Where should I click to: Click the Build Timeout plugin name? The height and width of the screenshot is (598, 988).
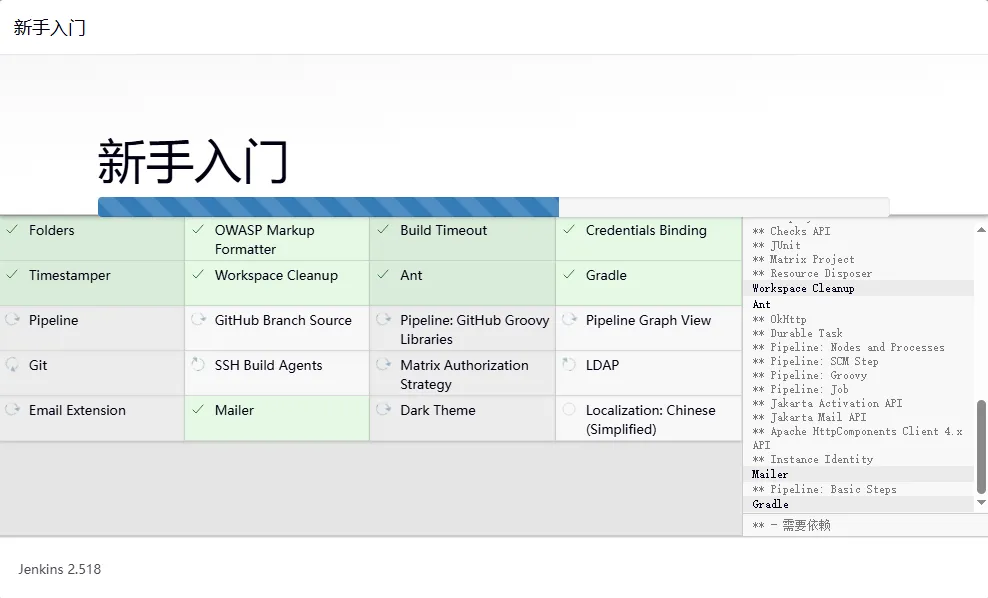[x=444, y=230]
